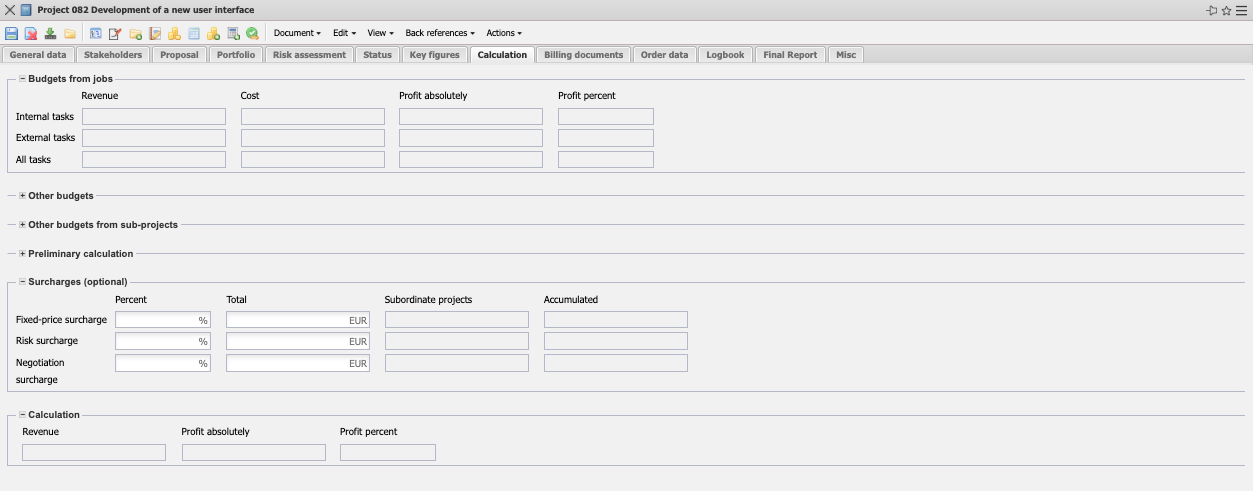The image size is (1253, 491).
Task: Expand the Other budgets section
Action: pyautogui.click(x=23, y=196)
